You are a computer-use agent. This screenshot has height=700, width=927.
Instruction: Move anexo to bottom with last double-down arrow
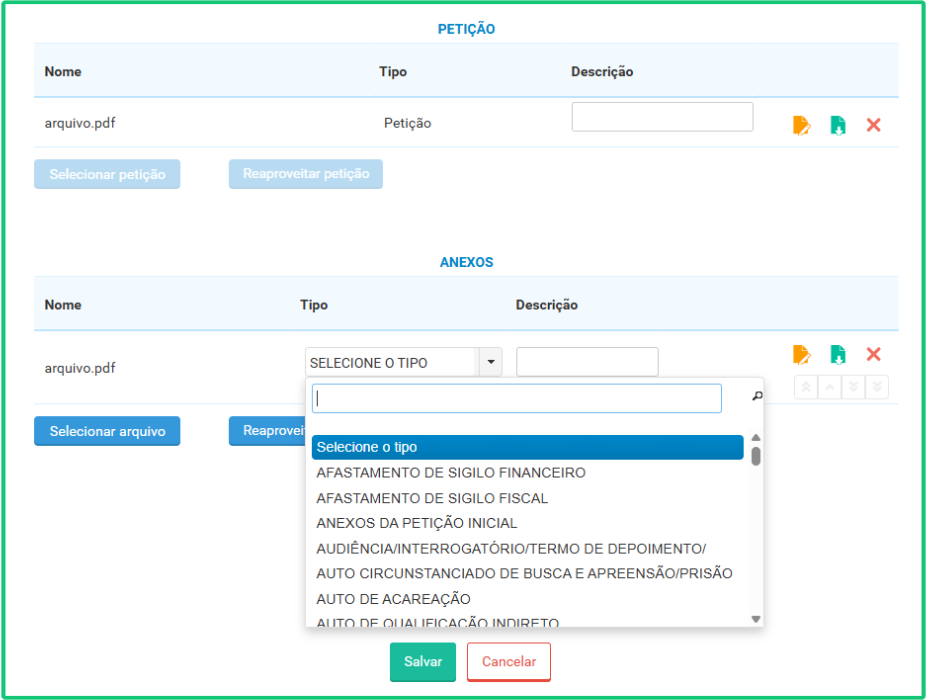[877, 387]
